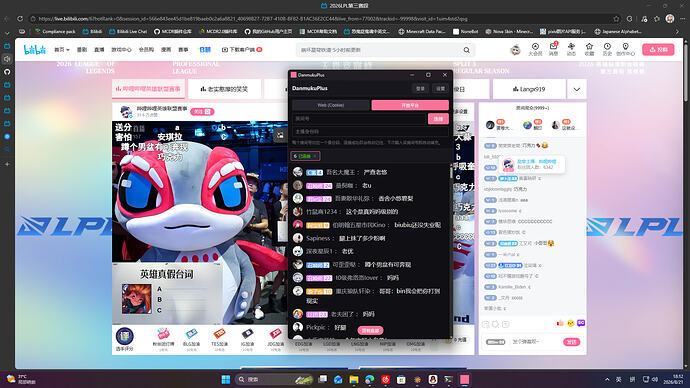The height and width of the screenshot is (388, 690).
Task: Click the pink 发送 send button in chat
Action: (x=571, y=342)
